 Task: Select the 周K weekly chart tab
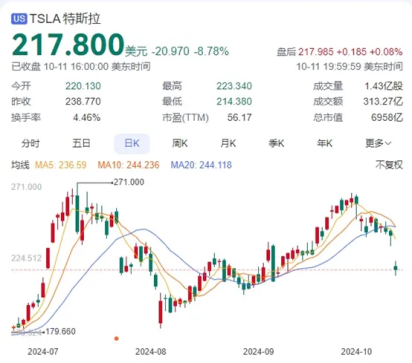pyautogui.click(x=180, y=144)
